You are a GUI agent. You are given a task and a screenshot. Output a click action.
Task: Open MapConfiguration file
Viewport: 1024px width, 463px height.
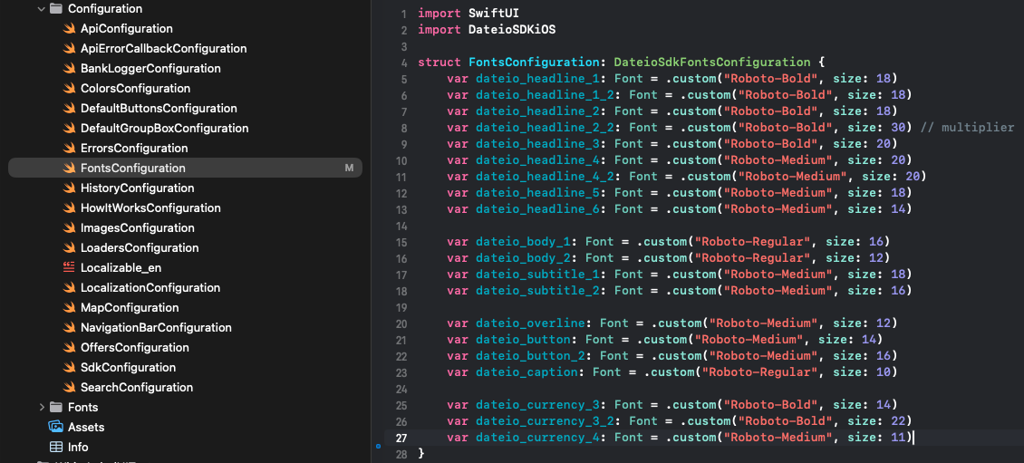[x=129, y=308]
